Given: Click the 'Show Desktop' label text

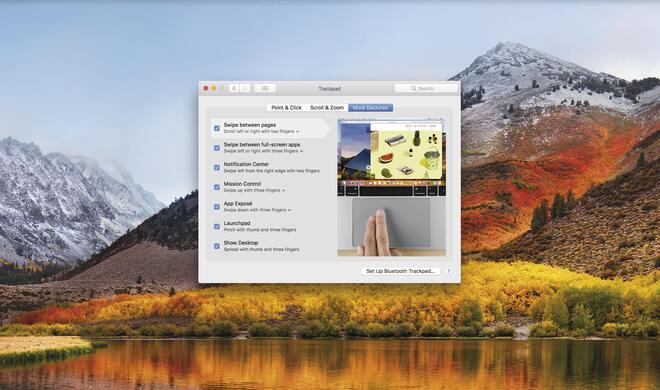Looking at the screenshot, I should [241, 243].
